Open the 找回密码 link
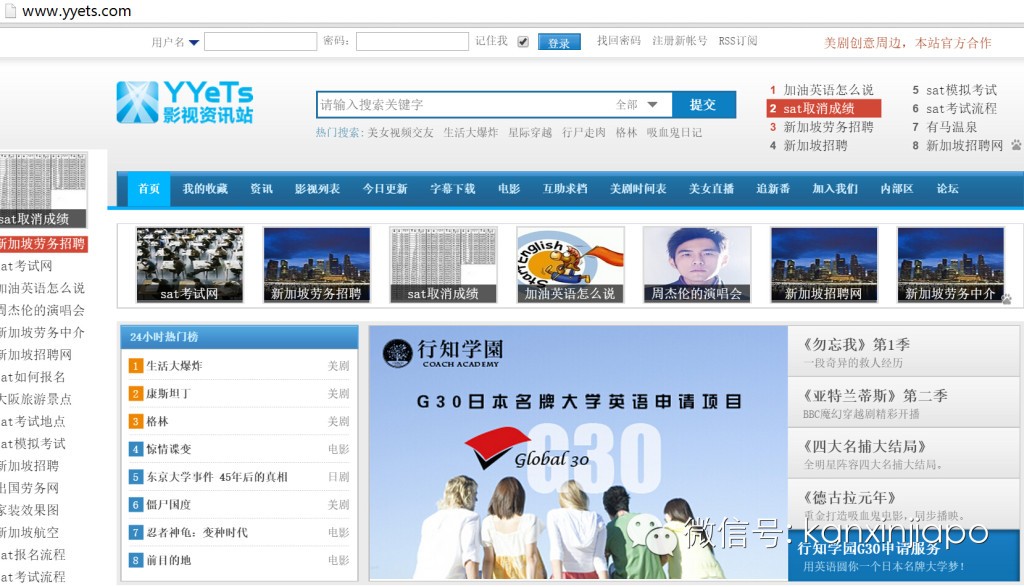This screenshot has height=587, width=1024. (618, 41)
